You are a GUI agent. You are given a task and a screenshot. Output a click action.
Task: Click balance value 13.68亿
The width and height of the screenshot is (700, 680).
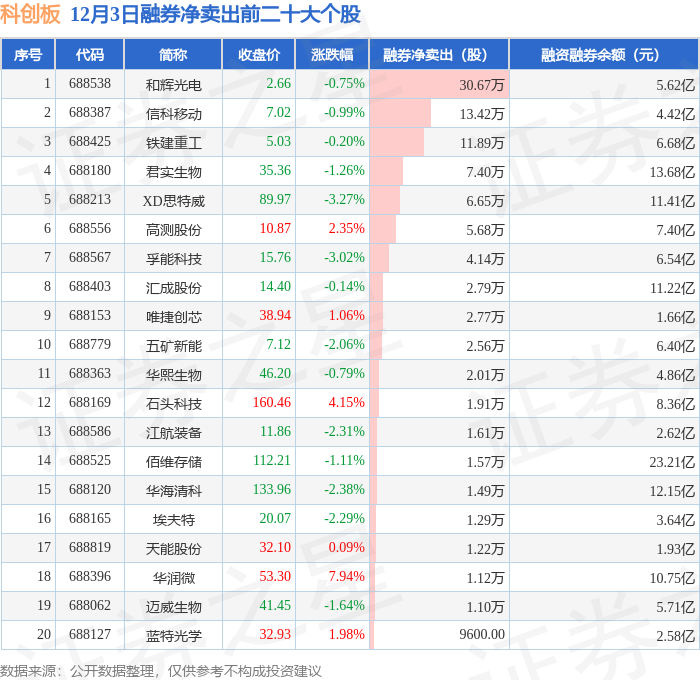click(672, 172)
